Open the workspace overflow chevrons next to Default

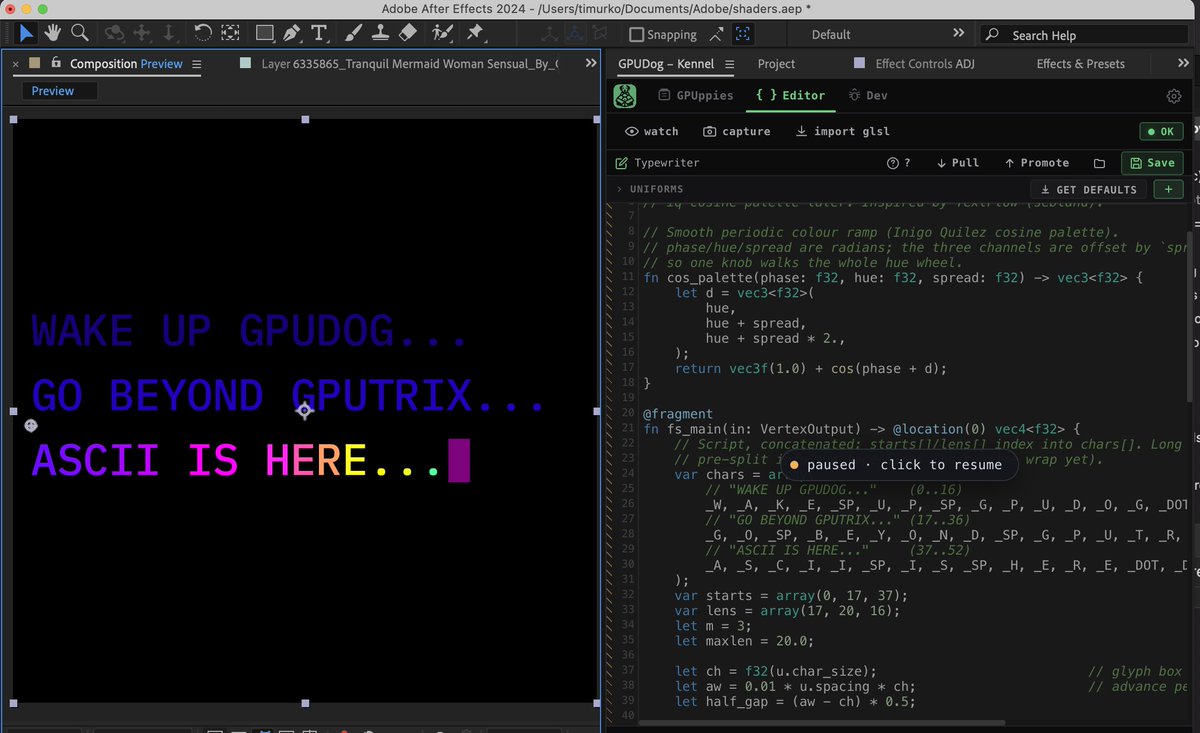tap(959, 33)
